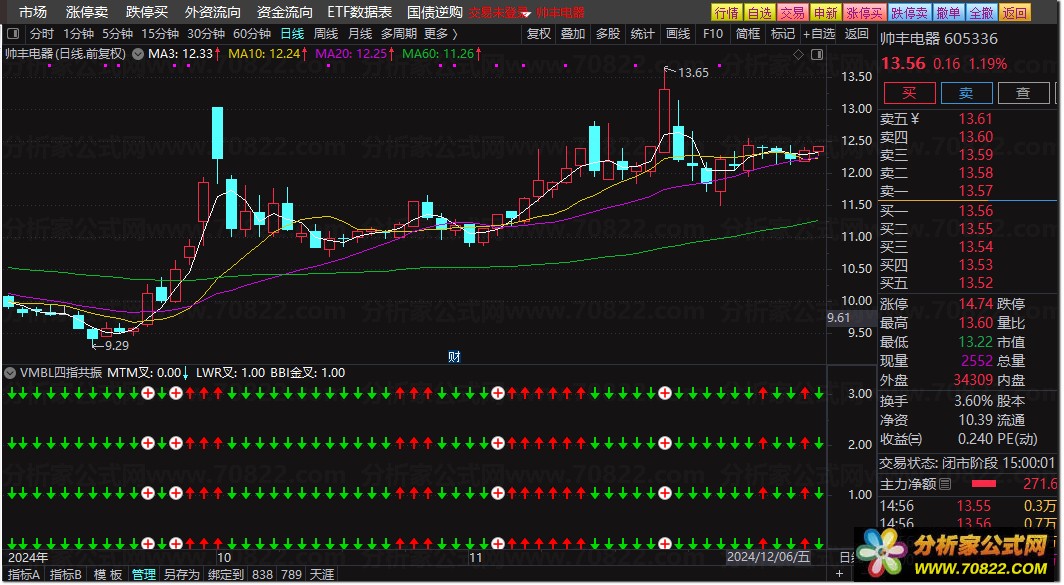1064x585 pixels.
Task: Click the 另存为 save-as button
Action: 181,575
